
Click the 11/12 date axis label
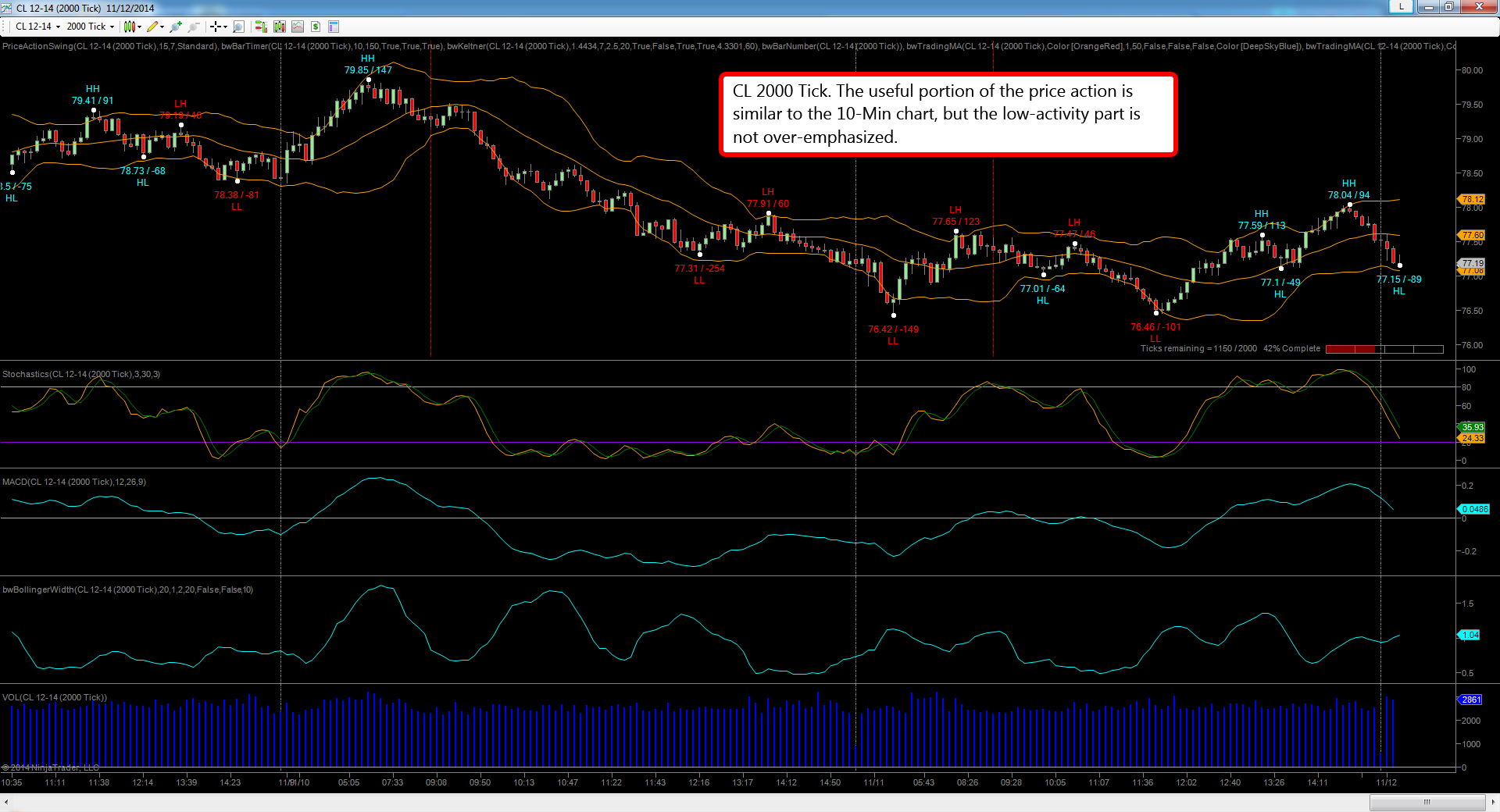point(1386,782)
